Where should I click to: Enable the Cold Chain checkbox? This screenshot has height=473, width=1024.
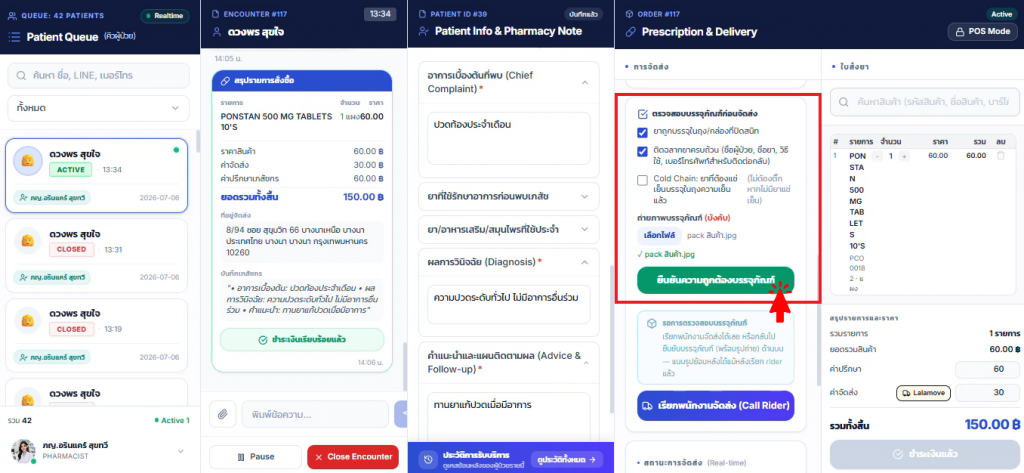pyautogui.click(x=642, y=180)
